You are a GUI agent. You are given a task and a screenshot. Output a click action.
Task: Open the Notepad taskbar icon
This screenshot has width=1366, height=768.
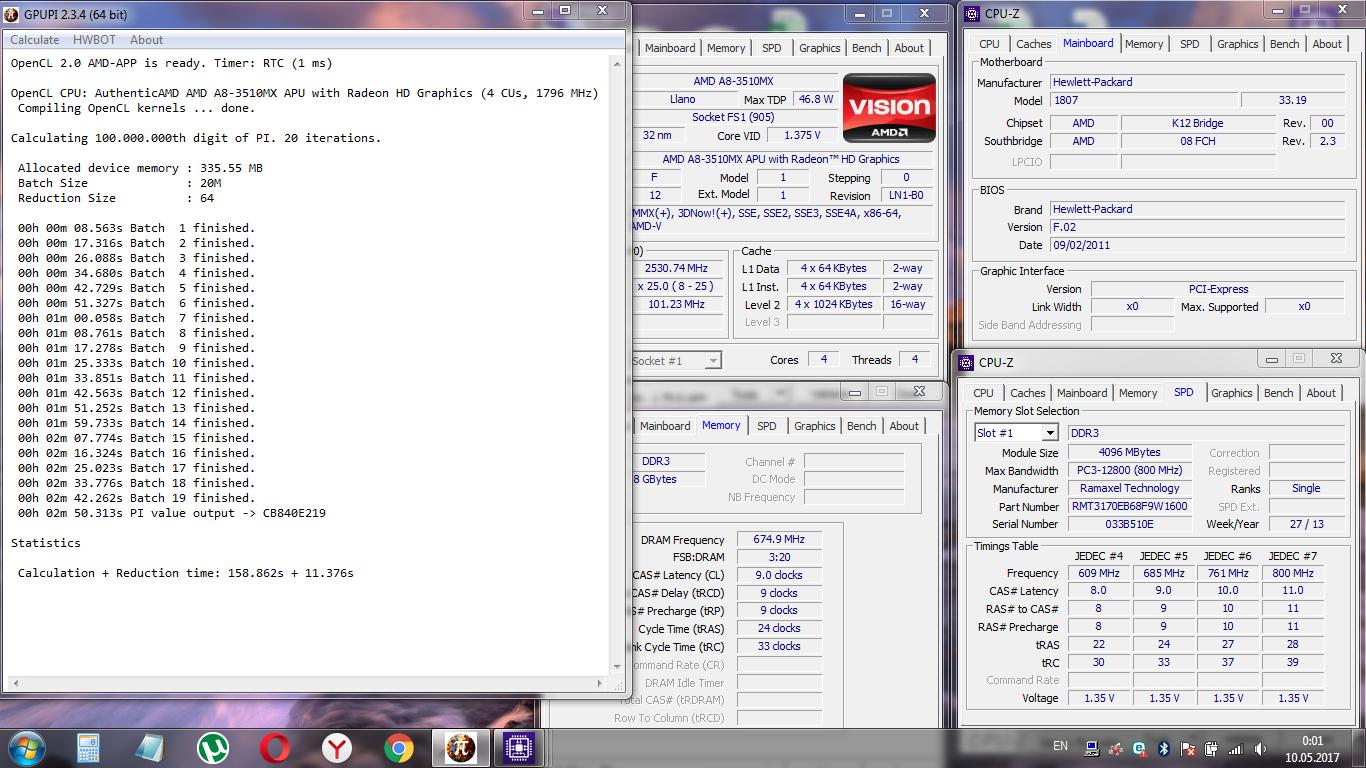click(x=150, y=747)
